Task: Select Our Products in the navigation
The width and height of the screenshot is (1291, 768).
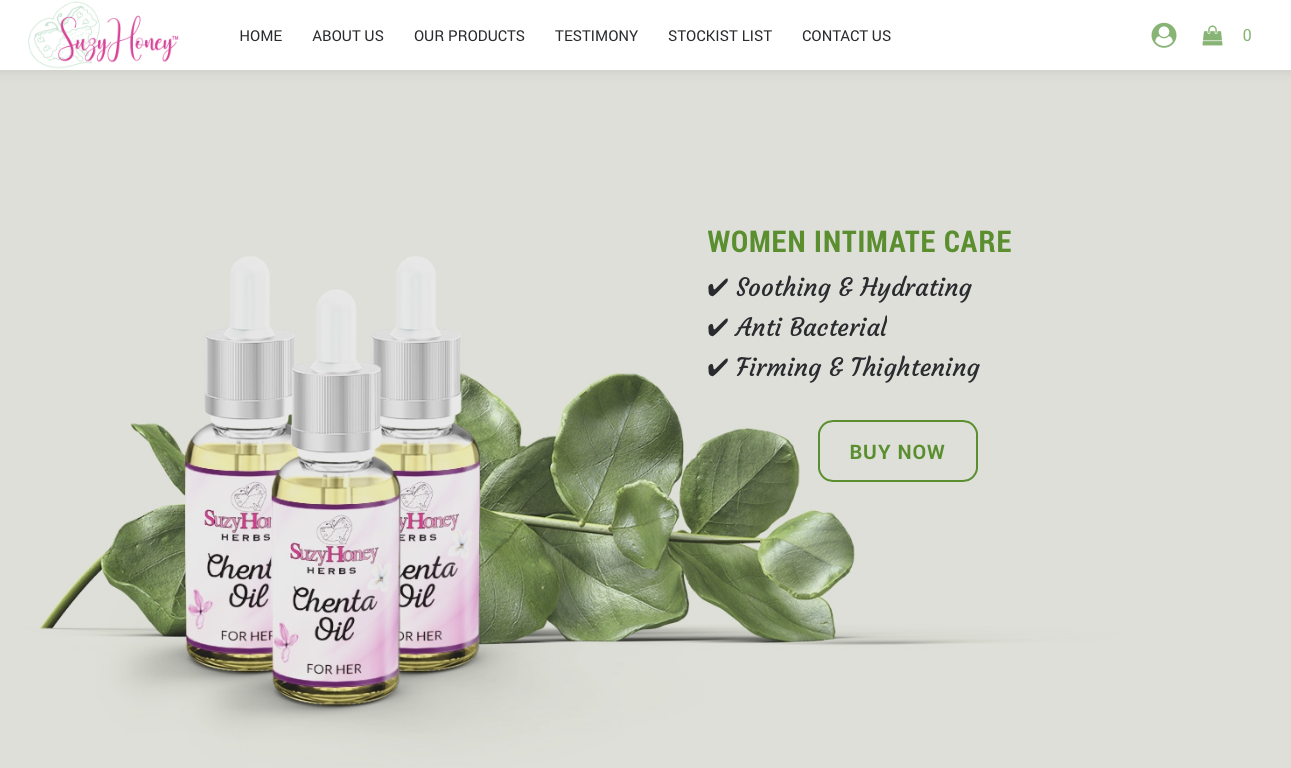Action: [x=469, y=36]
